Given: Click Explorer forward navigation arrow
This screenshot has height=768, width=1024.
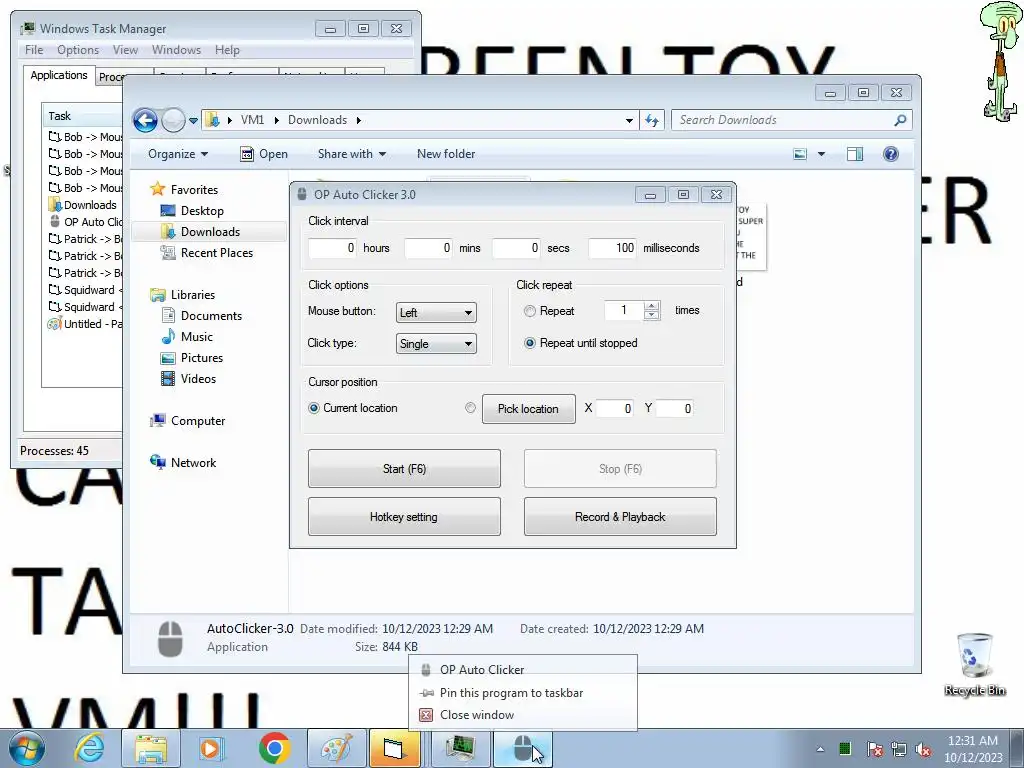Looking at the screenshot, I should click(x=173, y=120).
